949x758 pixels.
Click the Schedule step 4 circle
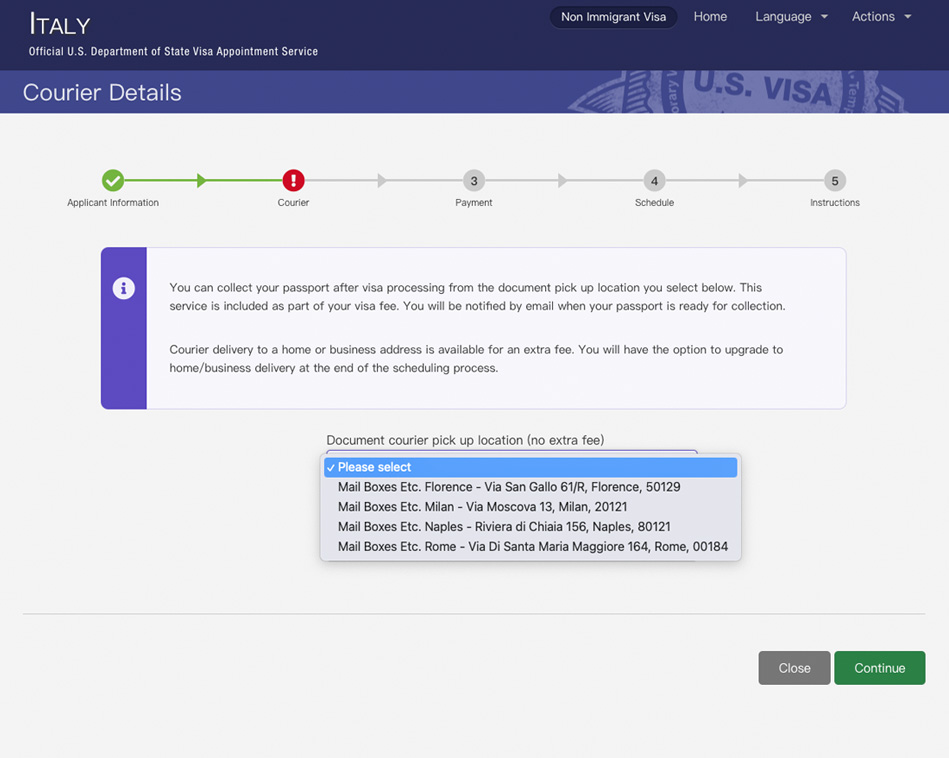click(654, 180)
